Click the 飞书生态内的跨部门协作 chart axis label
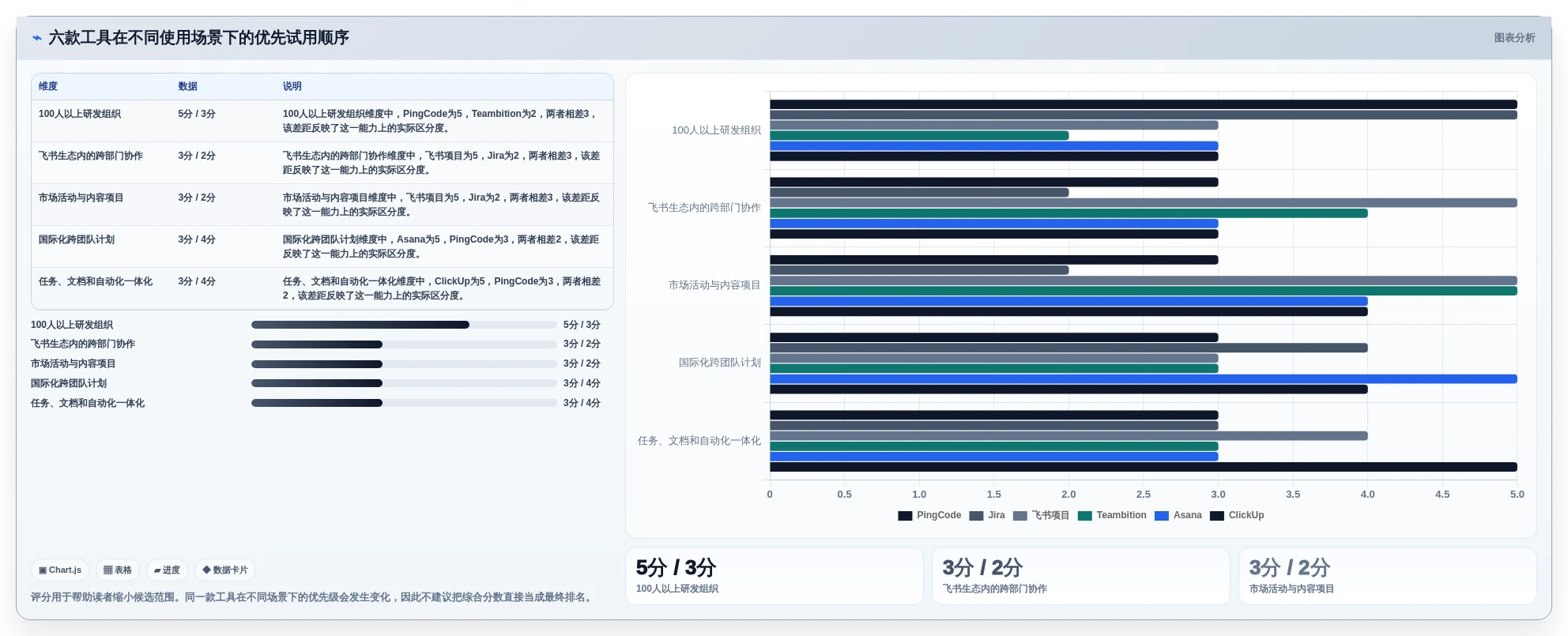 (704, 208)
